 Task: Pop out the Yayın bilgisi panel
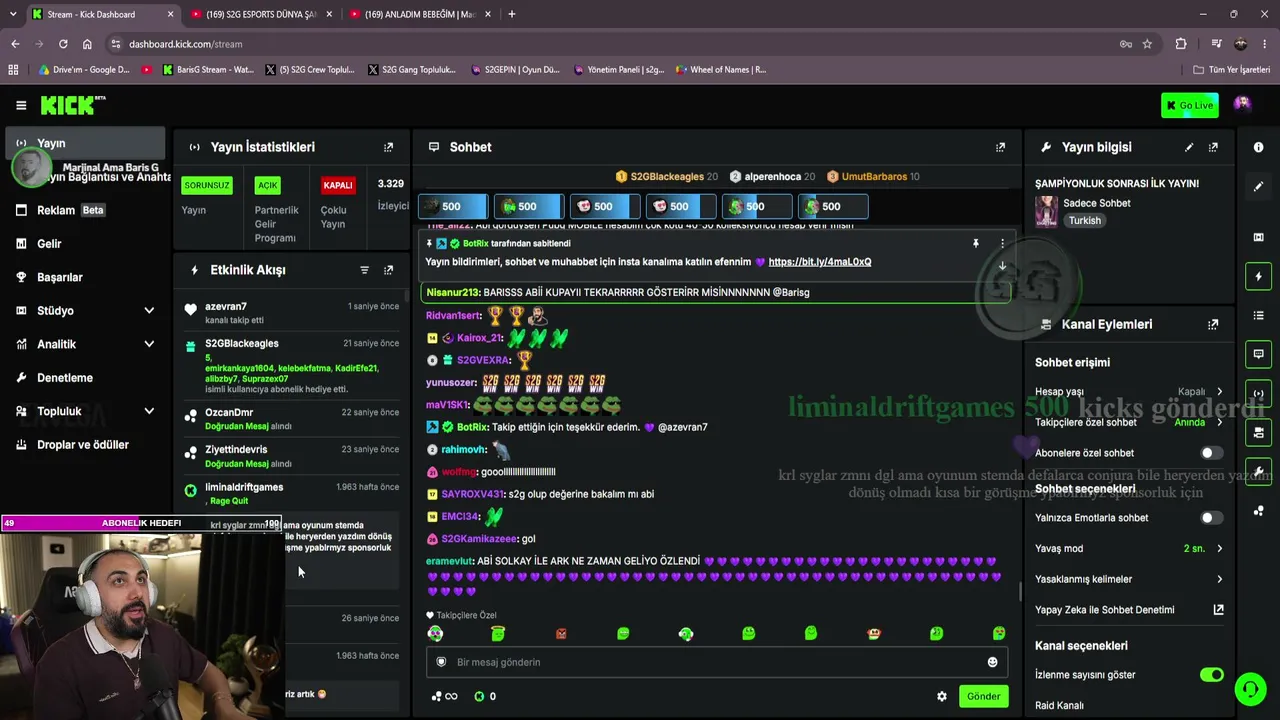point(1213,147)
